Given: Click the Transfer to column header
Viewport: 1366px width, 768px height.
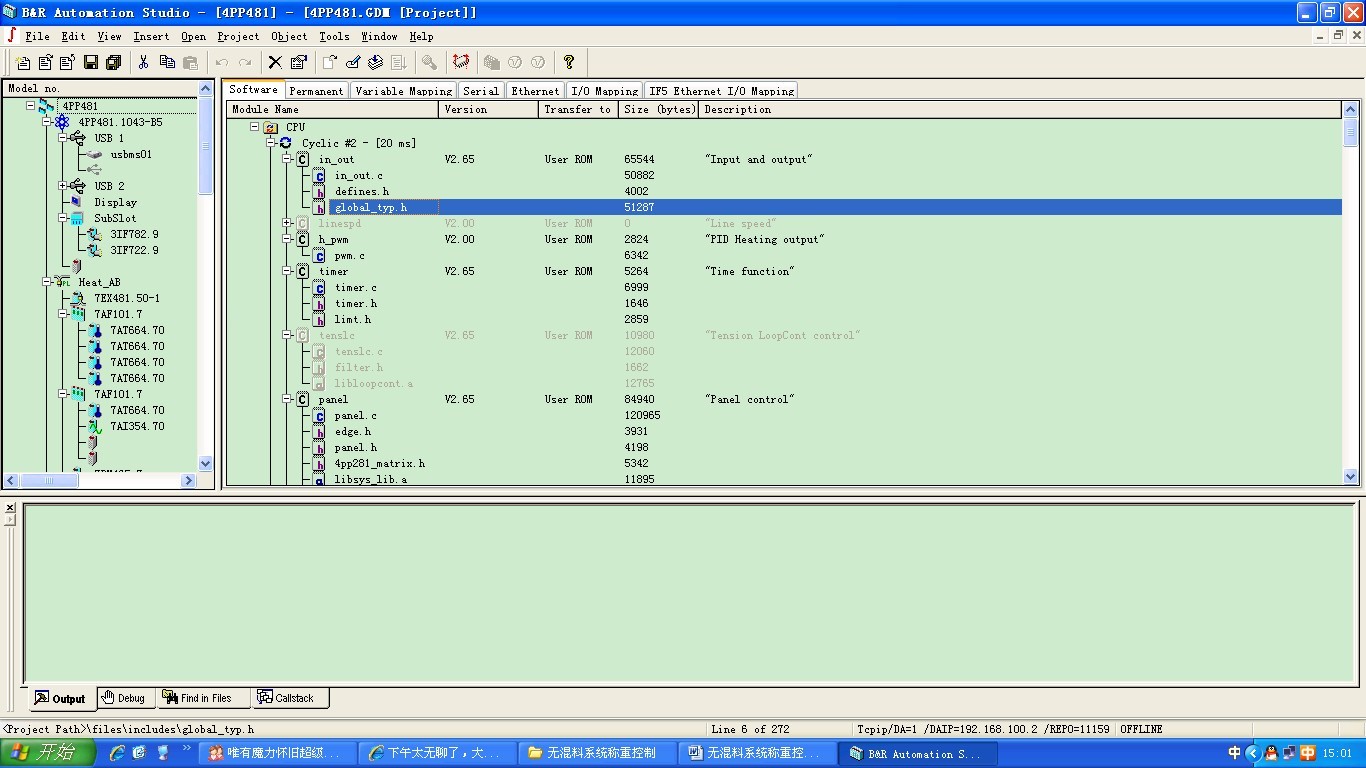Looking at the screenshot, I should (x=578, y=109).
